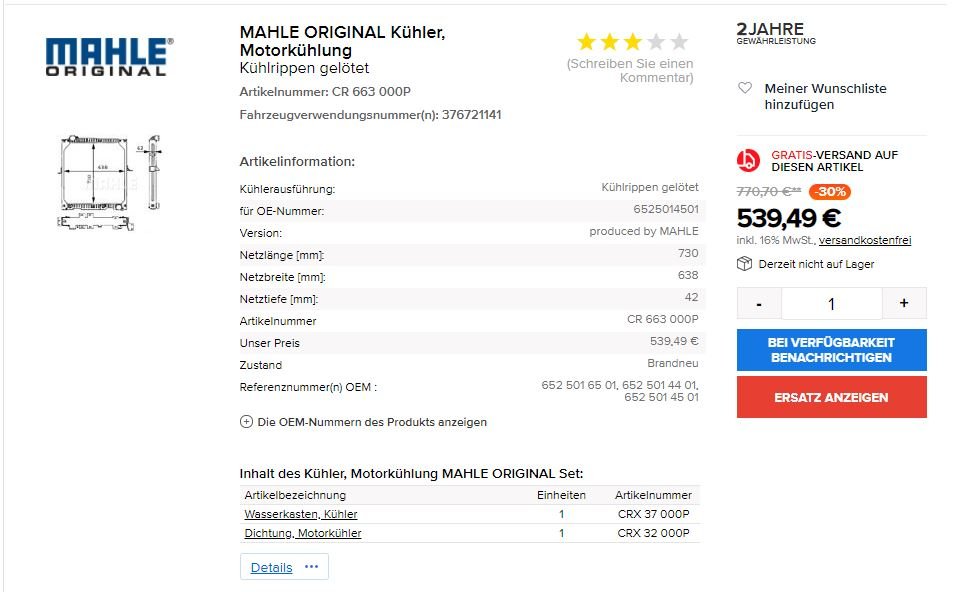Click the plus circle icon for OEM numbers
This screenshot has width=955, height=592.
tap(246, 421)
